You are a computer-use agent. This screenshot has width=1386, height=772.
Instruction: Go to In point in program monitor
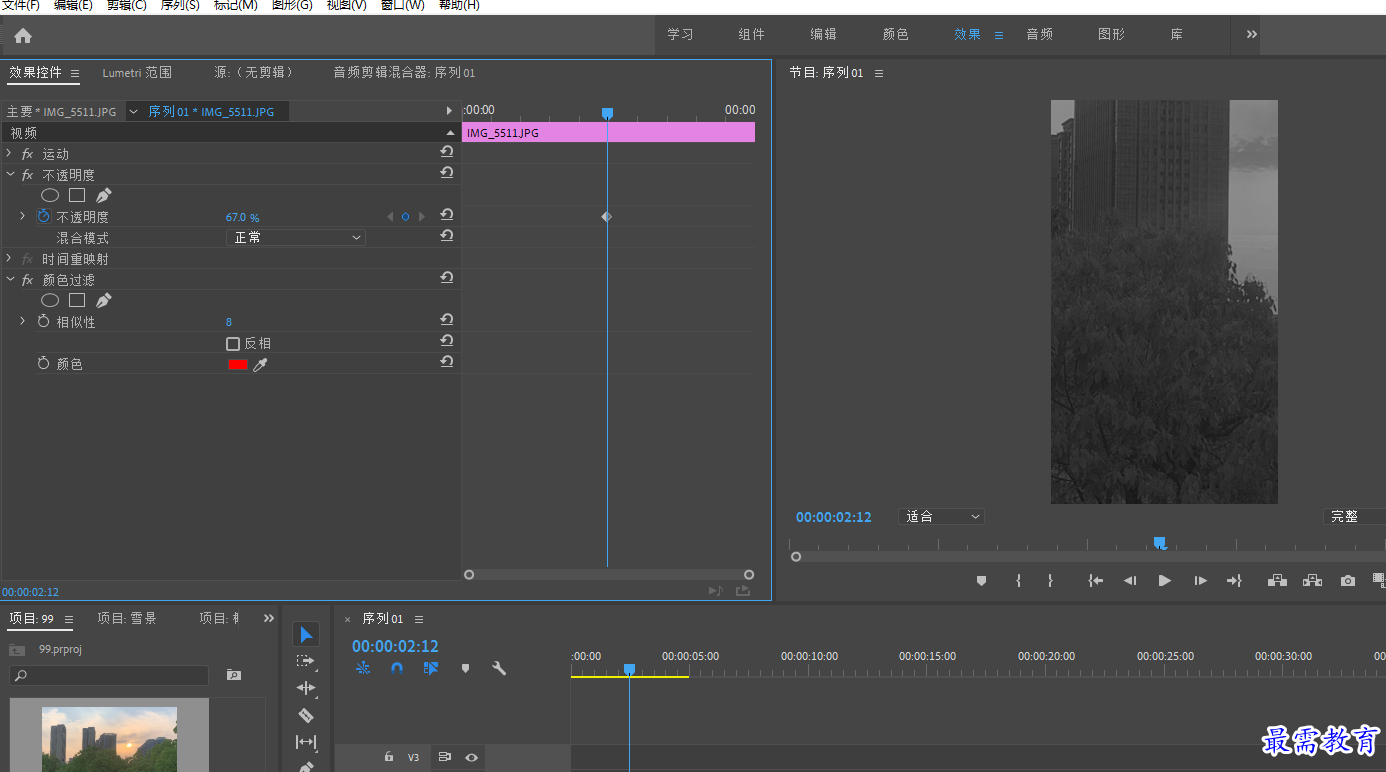pos(1096,581)
